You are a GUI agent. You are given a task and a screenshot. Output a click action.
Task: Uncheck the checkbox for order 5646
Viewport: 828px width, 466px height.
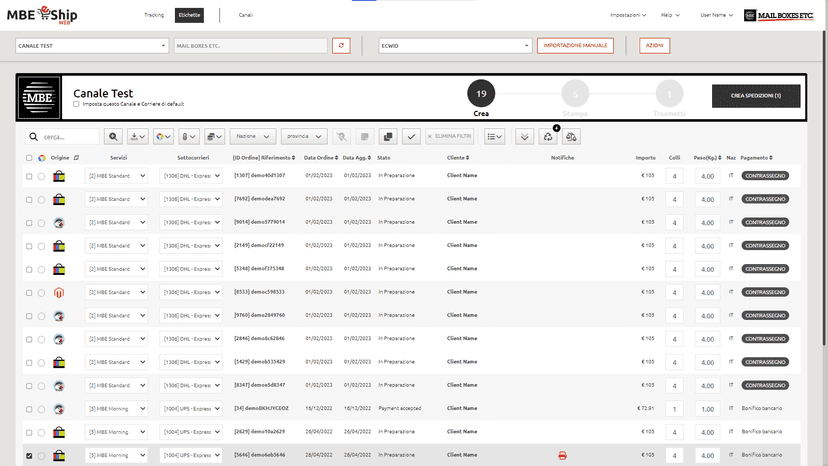[x=29, y=455]
